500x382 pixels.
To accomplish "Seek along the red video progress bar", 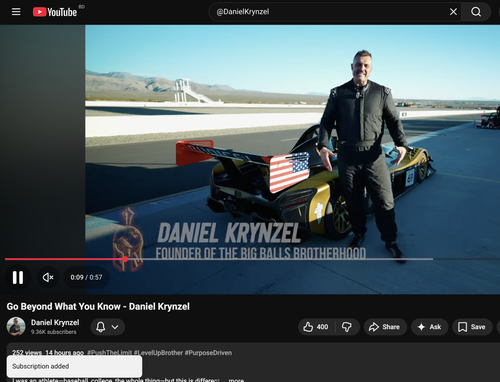I will [x=252, y=259].
